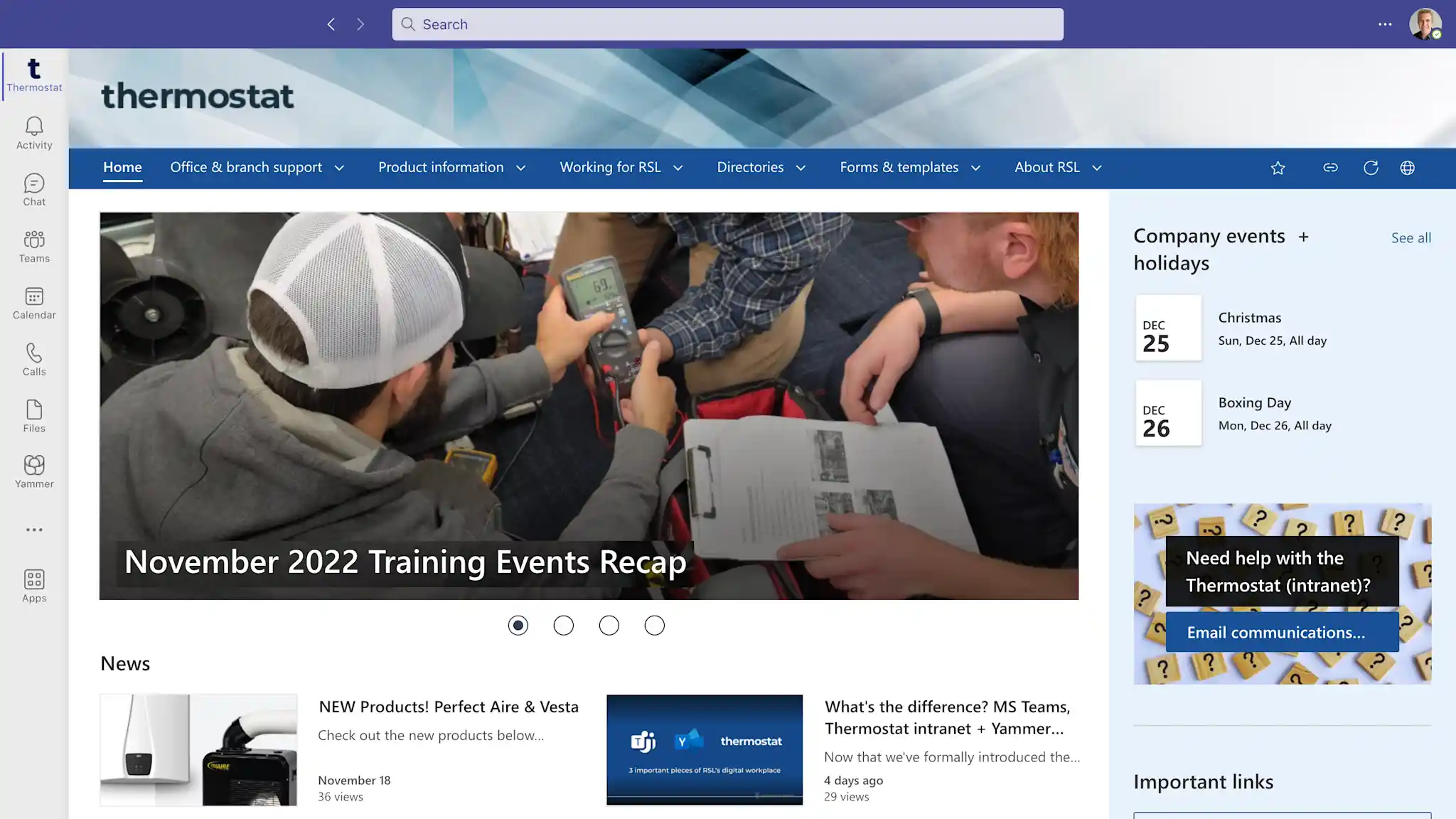This screenshot has width=1456, height=819.
Task: Click the copy link icon
Action: click(1330, 168)
